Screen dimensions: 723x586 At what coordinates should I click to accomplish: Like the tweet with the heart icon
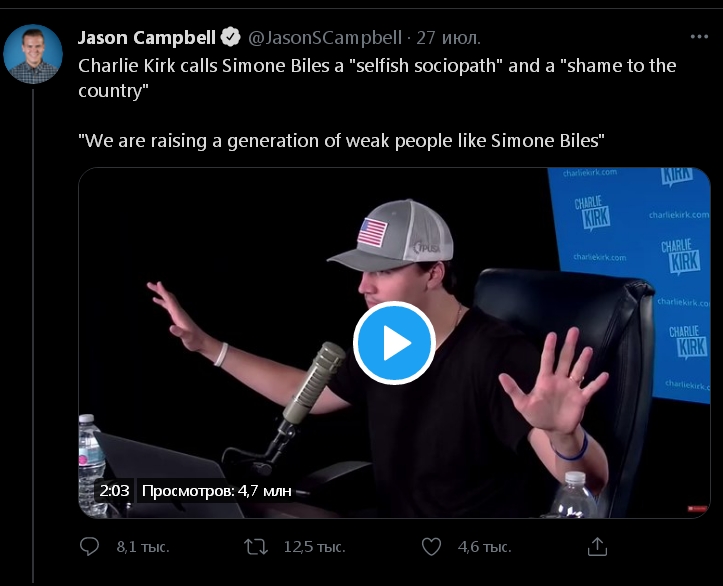click(x=431, y=547)
